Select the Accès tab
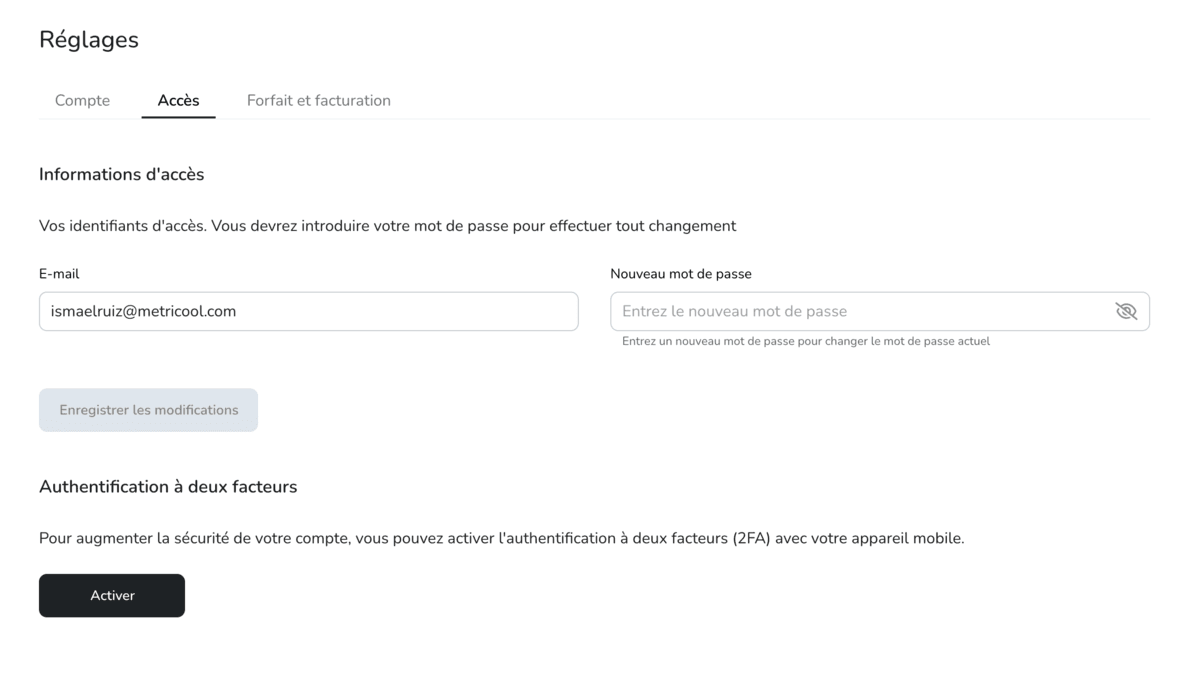1200x682 pixels. click(178, 100)
